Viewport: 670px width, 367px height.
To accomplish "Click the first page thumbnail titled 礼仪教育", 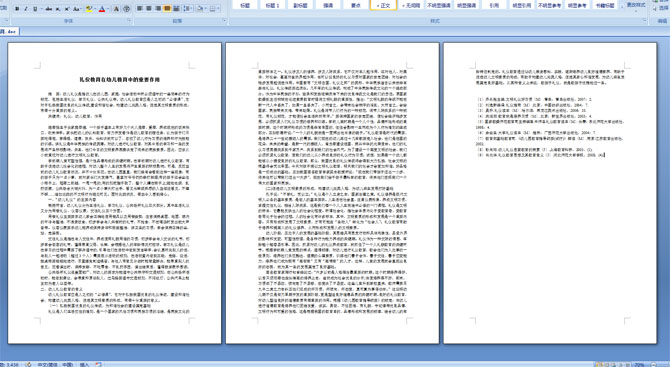I will (115, 193).
